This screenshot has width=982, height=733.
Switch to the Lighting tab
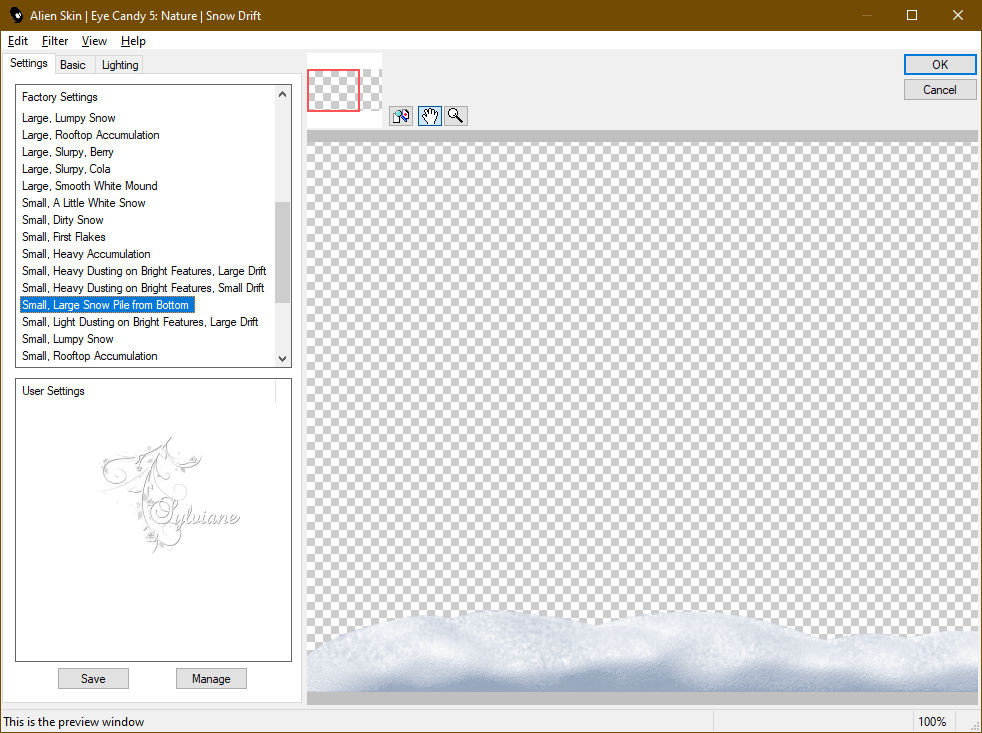[120, 65]
